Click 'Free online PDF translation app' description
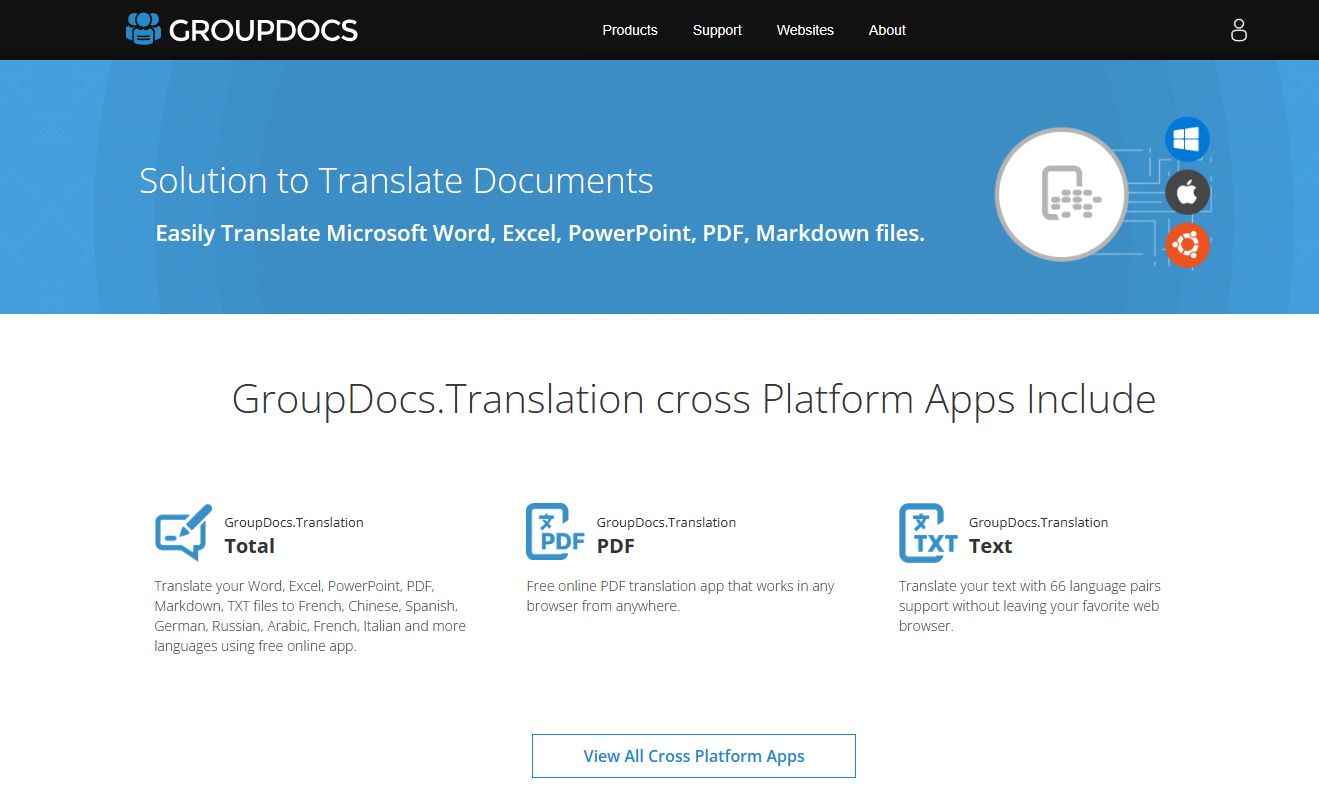 pyautogui.click(x=680, y=596)
